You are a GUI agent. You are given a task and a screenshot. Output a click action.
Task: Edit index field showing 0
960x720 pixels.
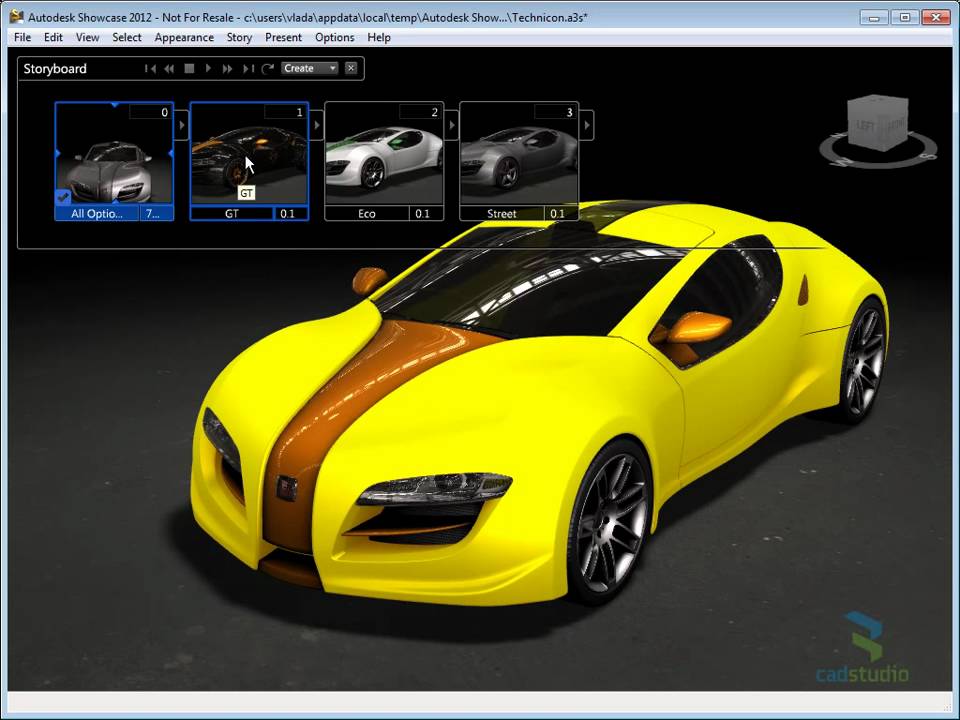tap(150, 112)
